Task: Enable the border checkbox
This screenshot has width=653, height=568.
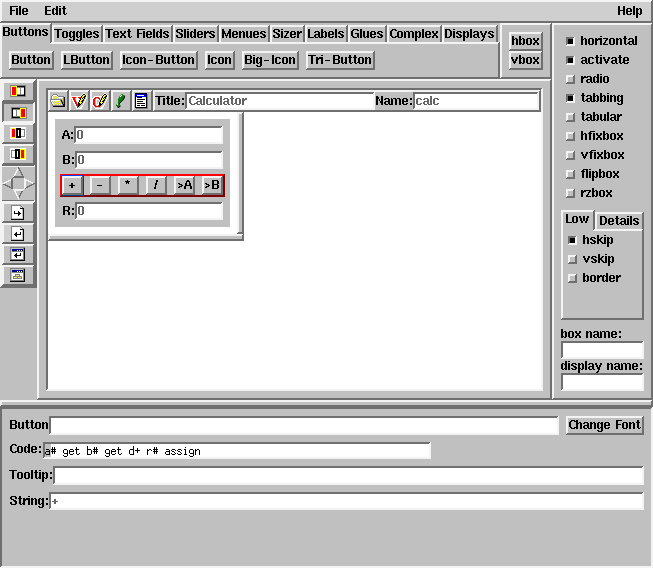Action: coord(572,278)
